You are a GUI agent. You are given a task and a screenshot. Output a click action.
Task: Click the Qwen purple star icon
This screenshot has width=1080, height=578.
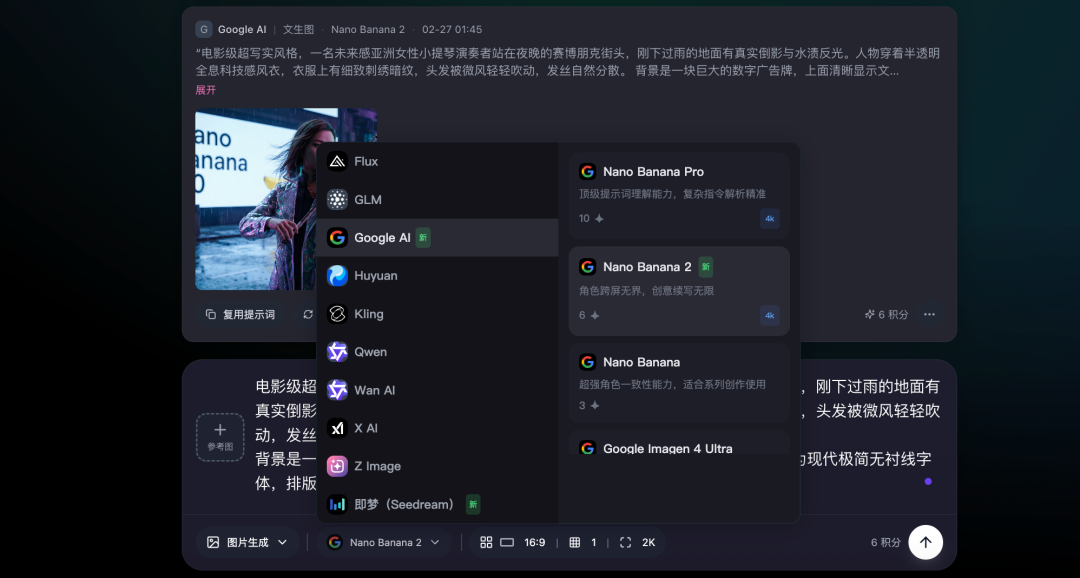pyautogui.click(x=337, y=352)
